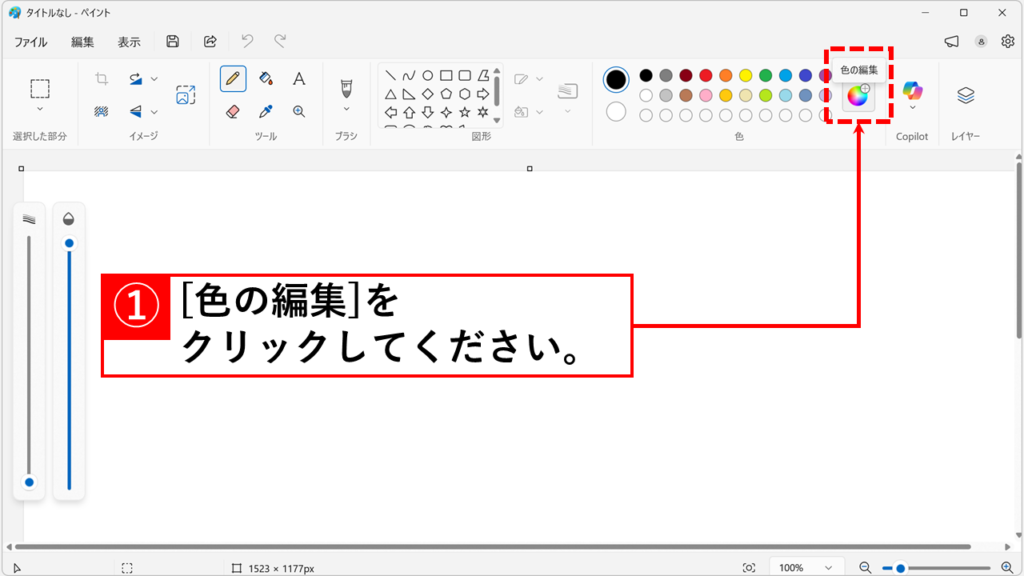Select the Eraser tool
Viewport: 1024px width, 576px height.
(x=233, y=111)
